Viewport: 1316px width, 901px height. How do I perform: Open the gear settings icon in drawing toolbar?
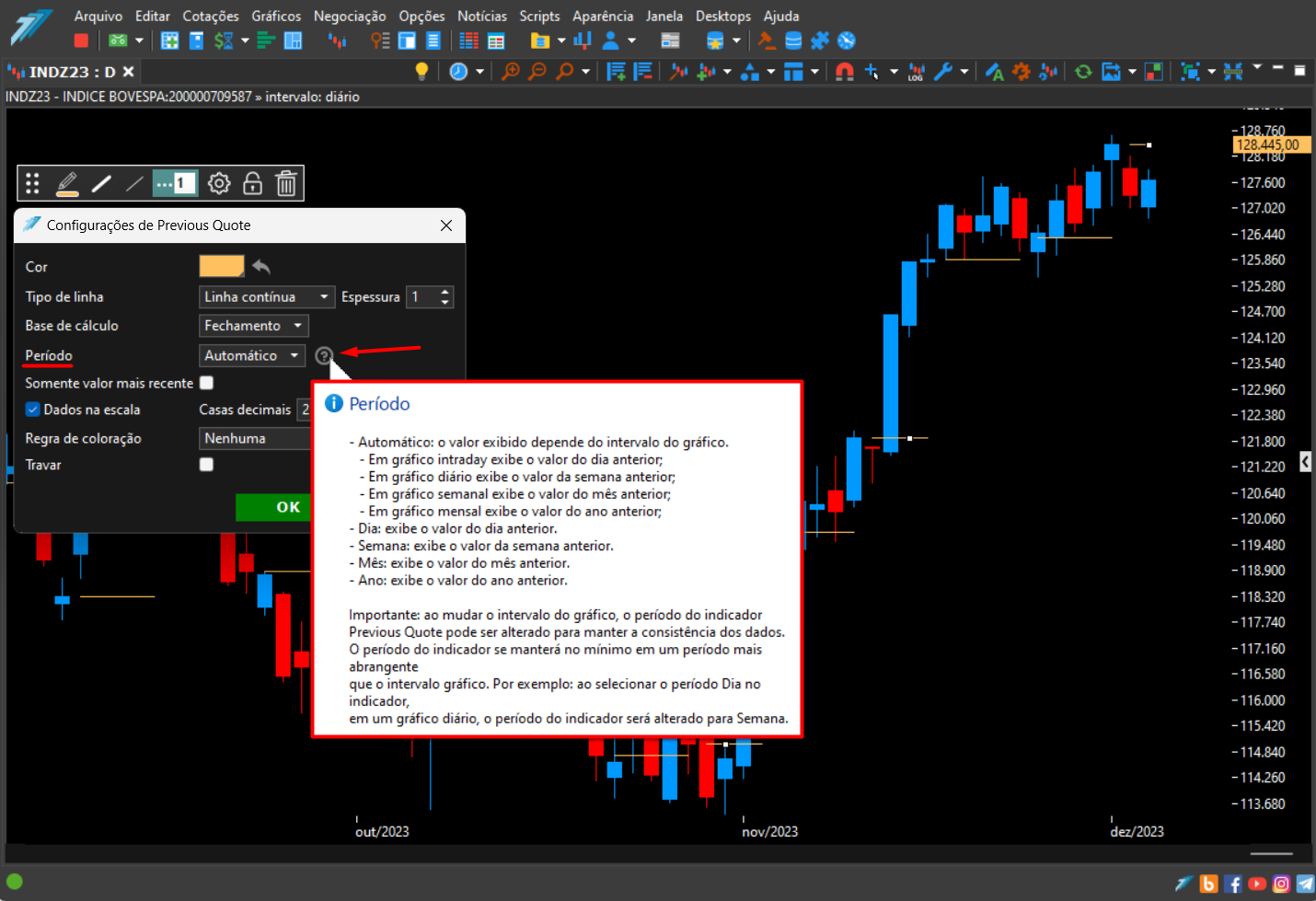[219, 183]
